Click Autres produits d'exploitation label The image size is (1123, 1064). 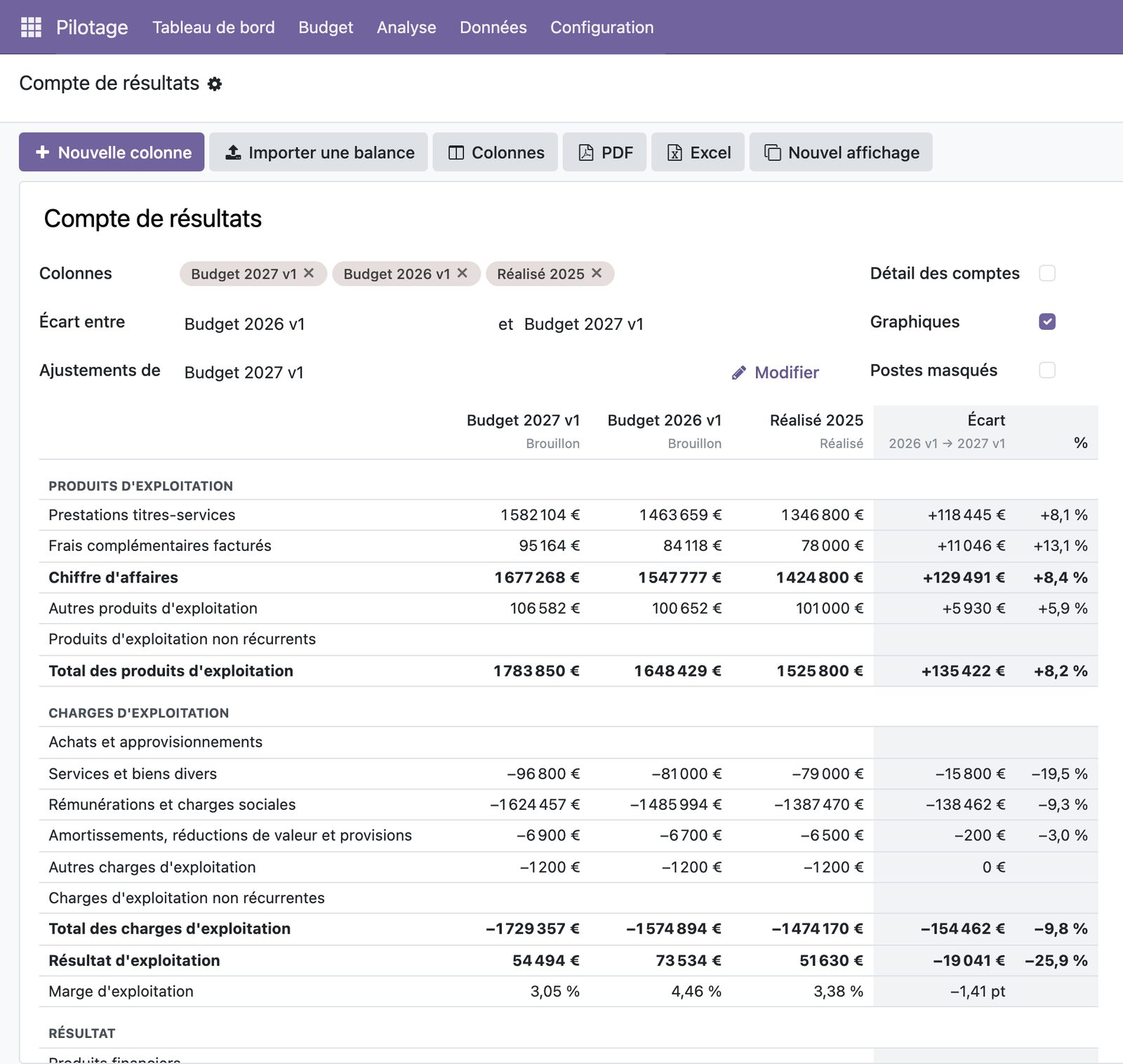(153, 609)
